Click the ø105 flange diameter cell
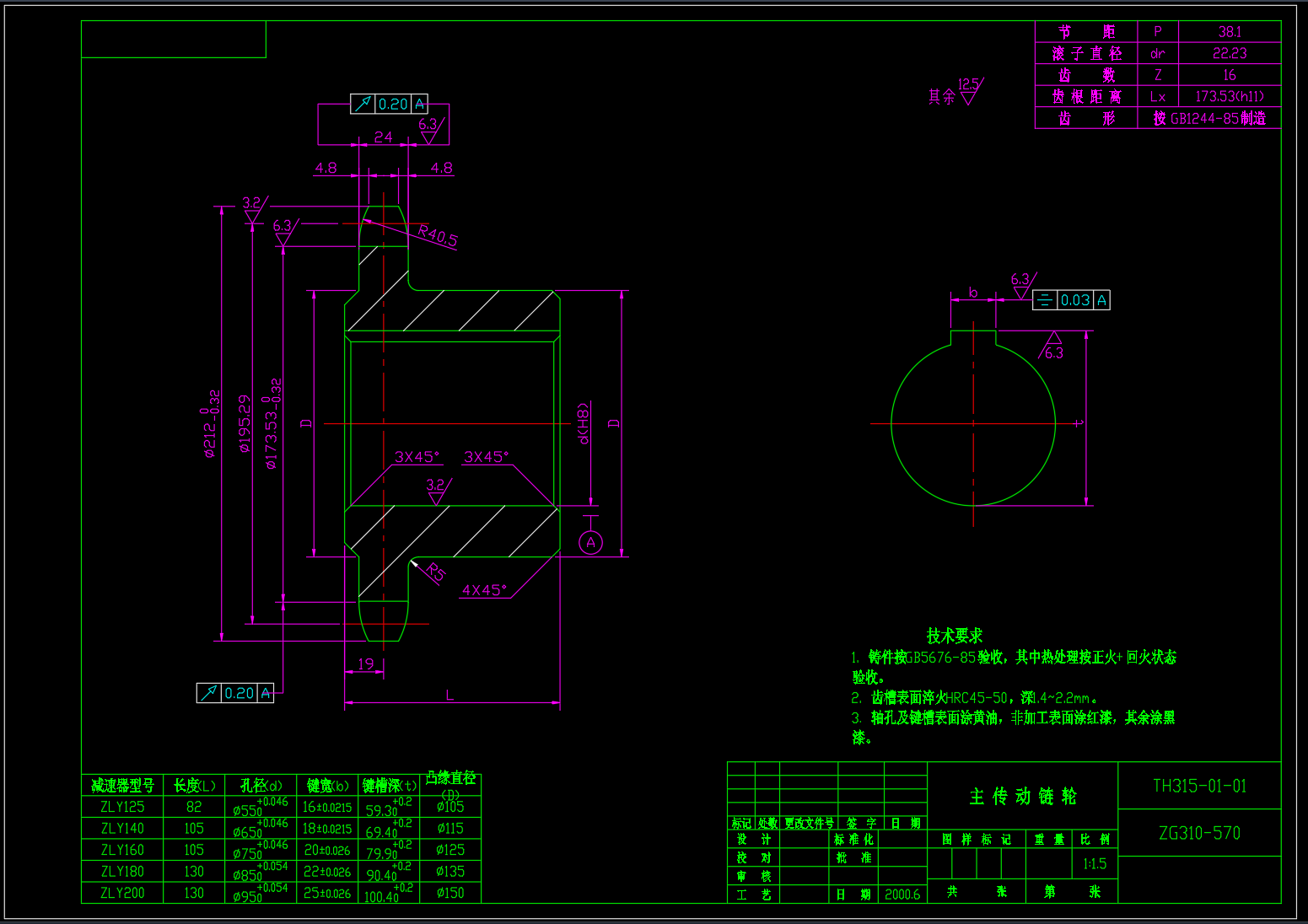This screenshot has height=924, width=1308. 450,807
